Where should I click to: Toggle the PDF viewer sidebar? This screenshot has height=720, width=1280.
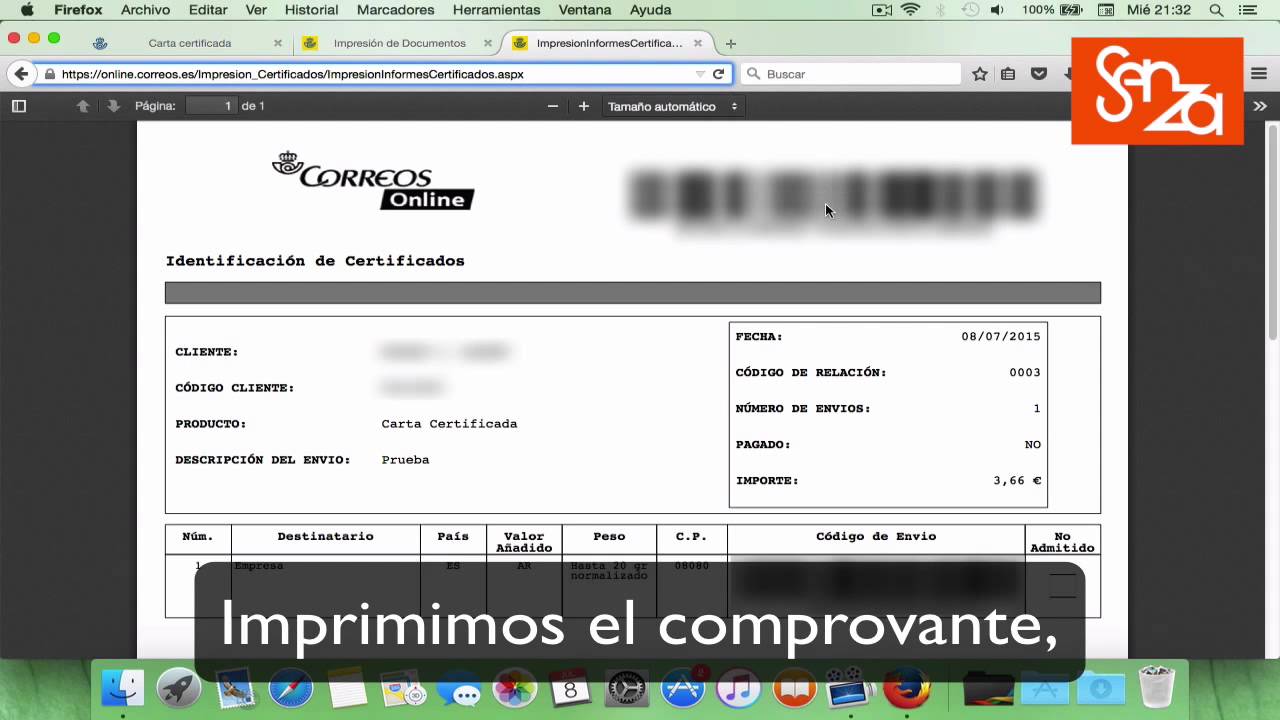click(18, 106)
